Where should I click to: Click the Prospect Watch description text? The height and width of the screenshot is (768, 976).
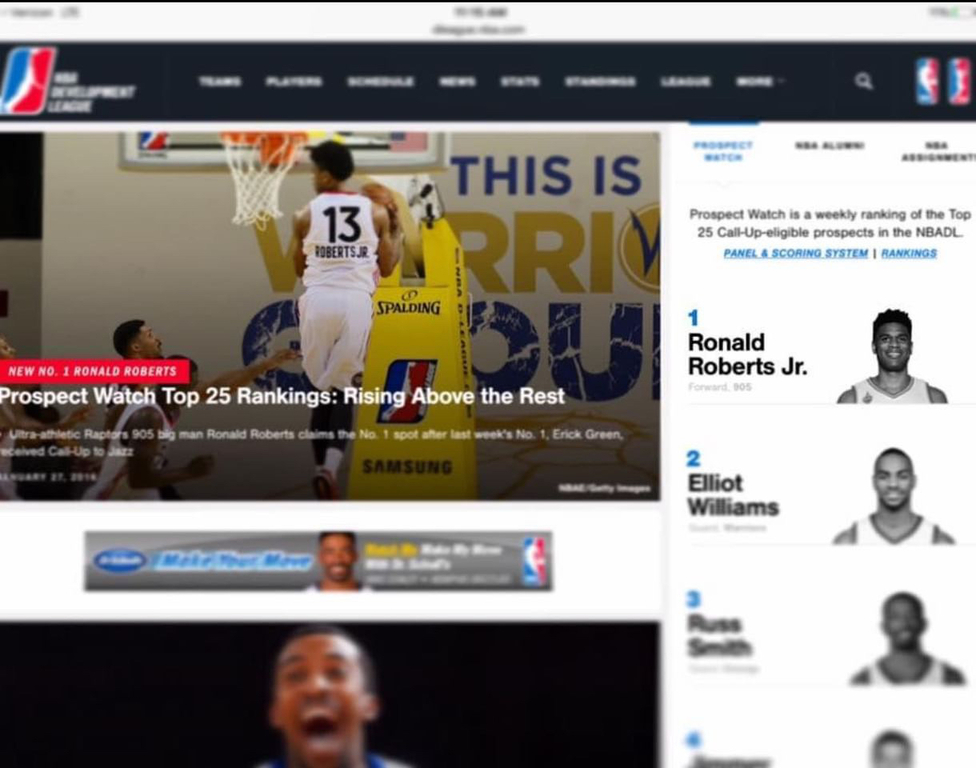click(830, 223)
